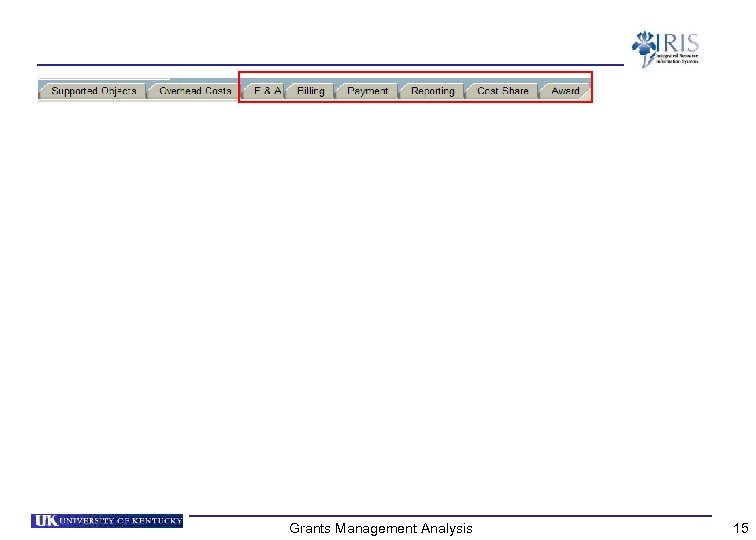Click the page number 15

[x=740, y=528]
